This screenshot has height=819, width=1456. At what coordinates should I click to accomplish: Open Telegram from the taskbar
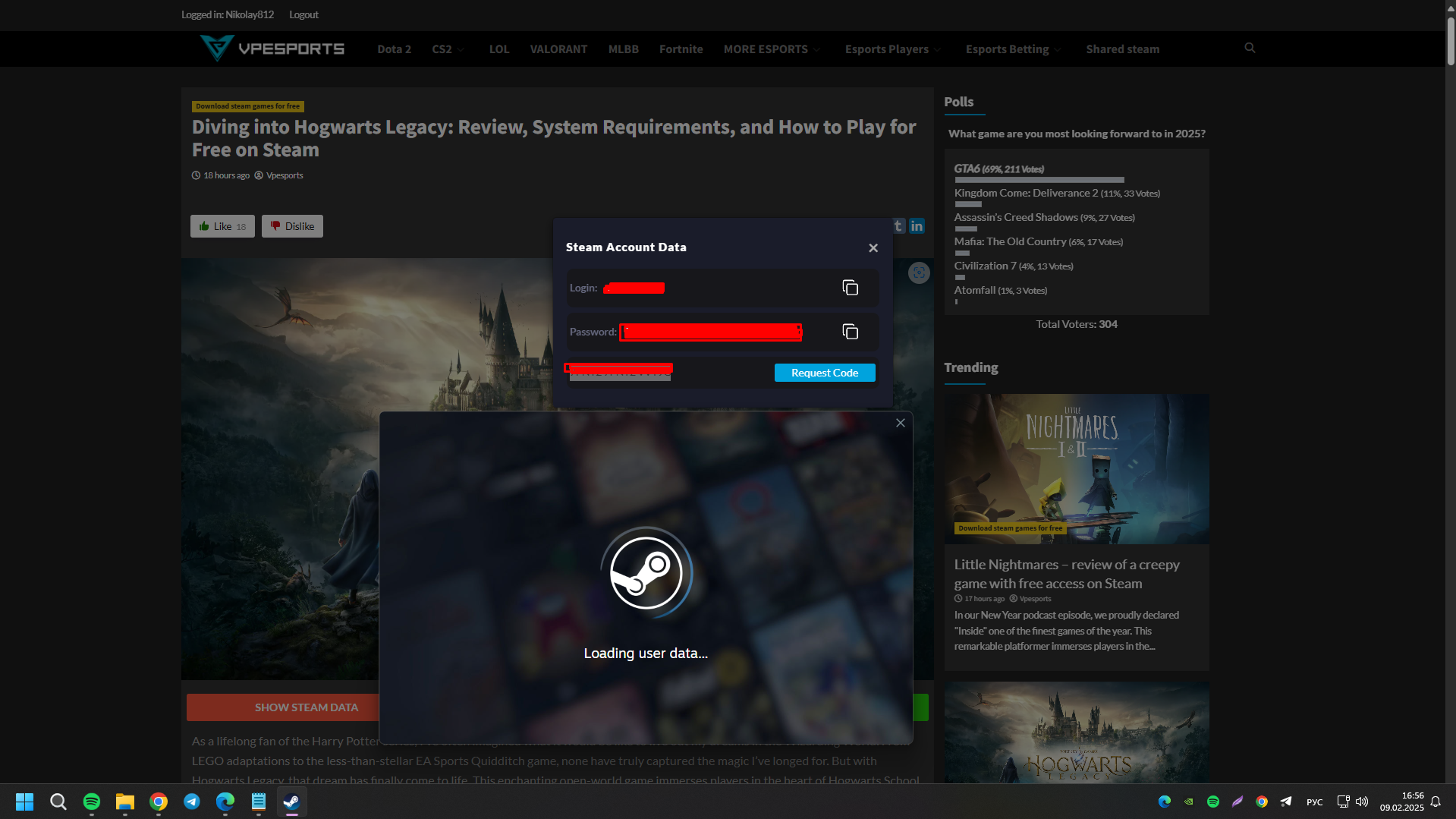191,802
